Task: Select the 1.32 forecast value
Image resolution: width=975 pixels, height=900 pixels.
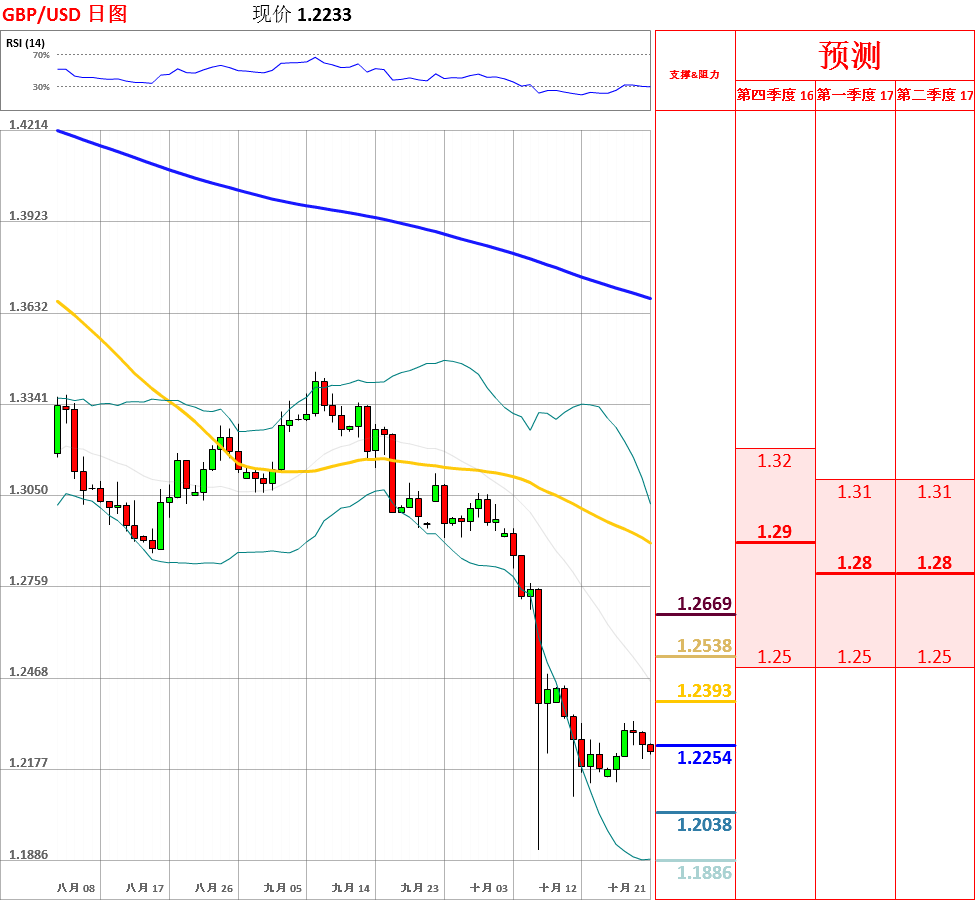Action: pyautogui.click(x=774, y=461)
